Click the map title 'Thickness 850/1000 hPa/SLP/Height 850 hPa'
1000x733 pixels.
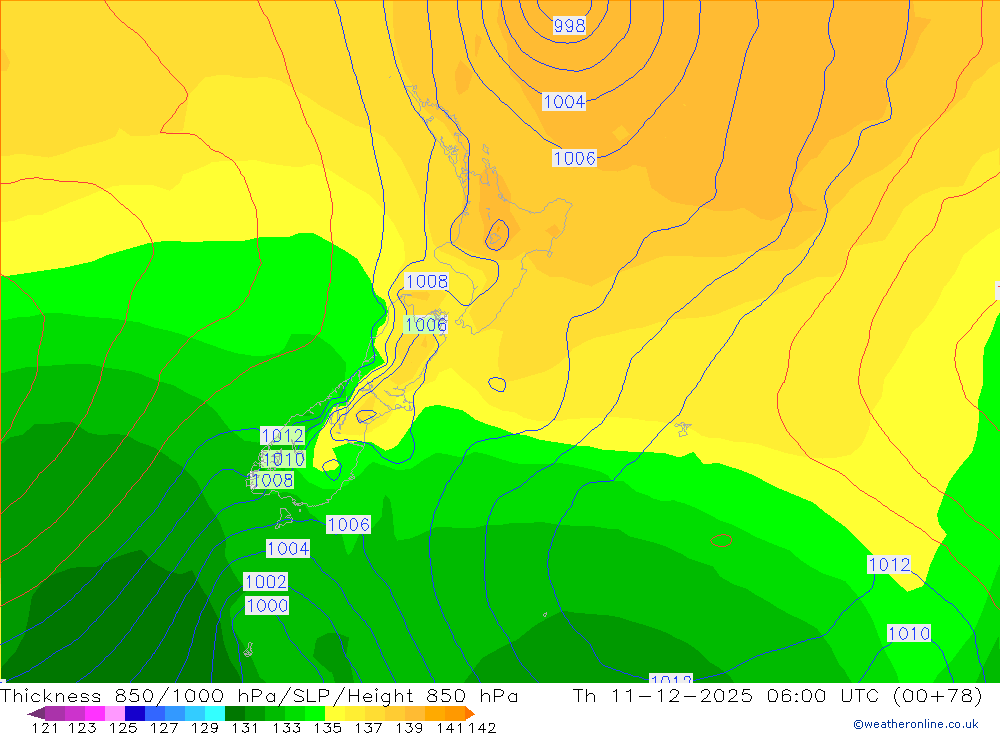[259, 695]
